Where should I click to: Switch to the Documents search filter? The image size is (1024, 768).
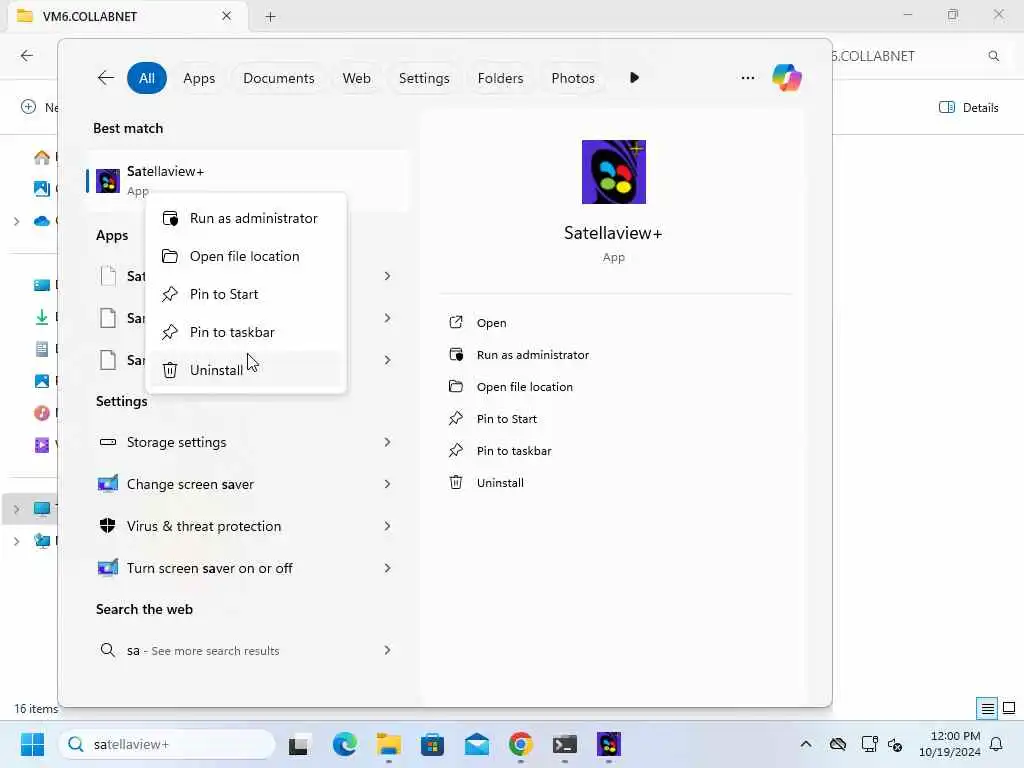point(279,78)
